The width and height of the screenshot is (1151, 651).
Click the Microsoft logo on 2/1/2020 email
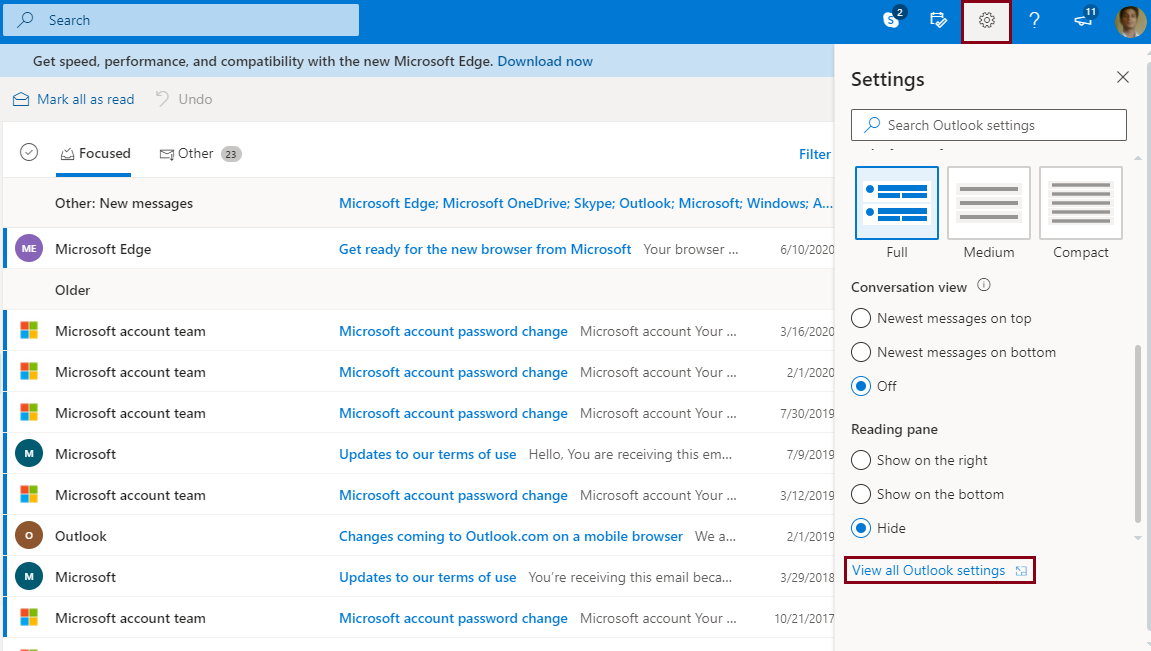coord(29,372)
